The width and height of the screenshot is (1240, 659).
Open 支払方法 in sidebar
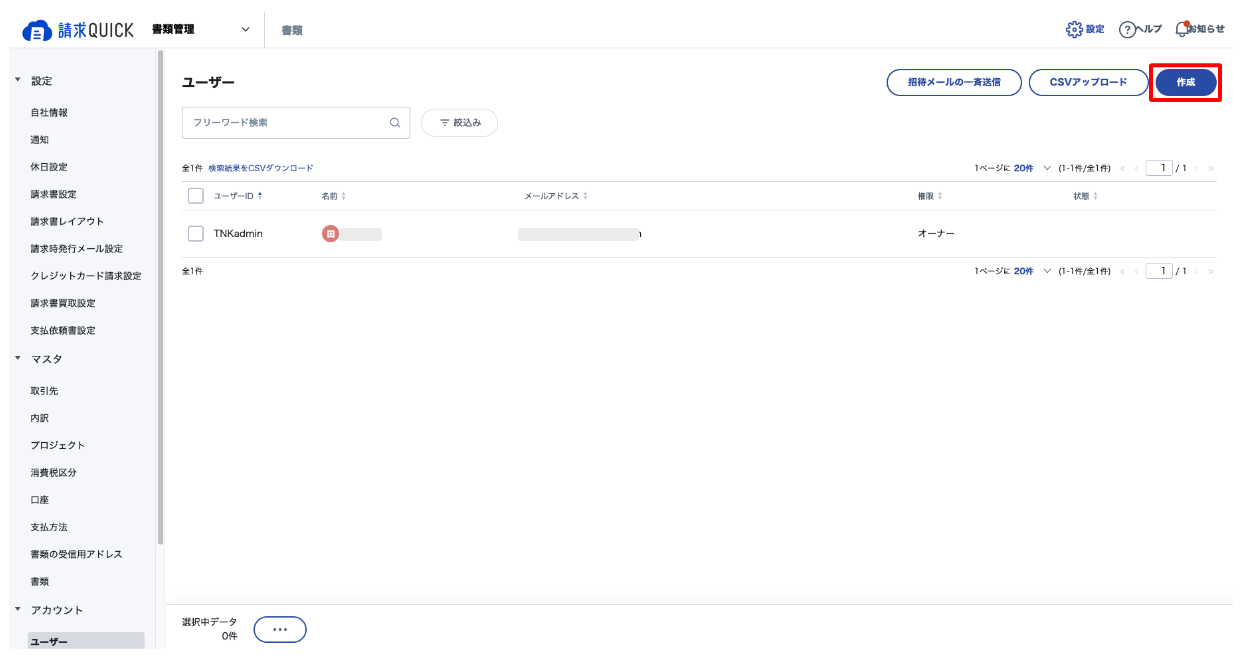pos(49,526)
